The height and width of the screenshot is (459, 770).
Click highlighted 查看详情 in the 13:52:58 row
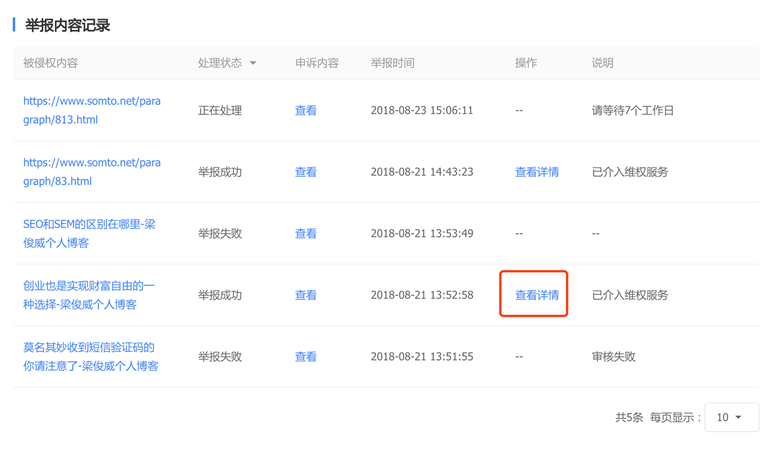(536, 295)
